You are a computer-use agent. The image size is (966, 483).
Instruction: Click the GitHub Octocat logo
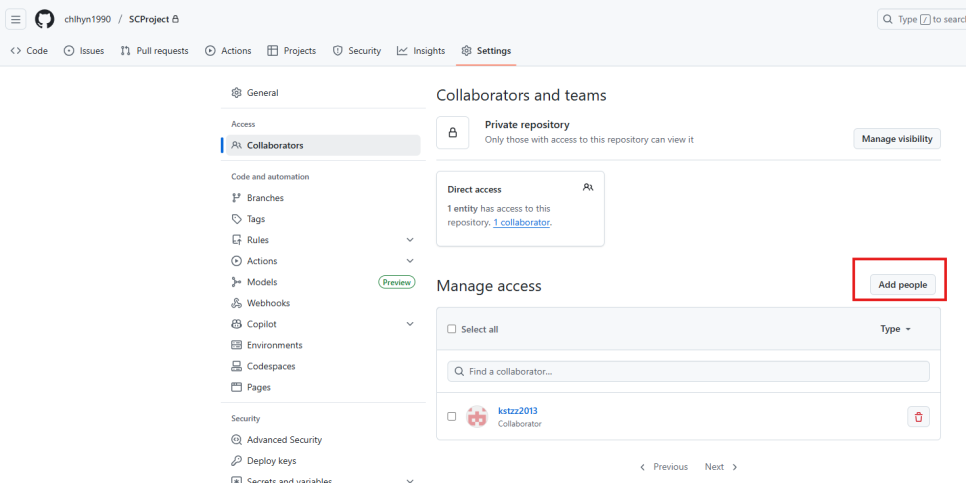(x=44, y=19)
